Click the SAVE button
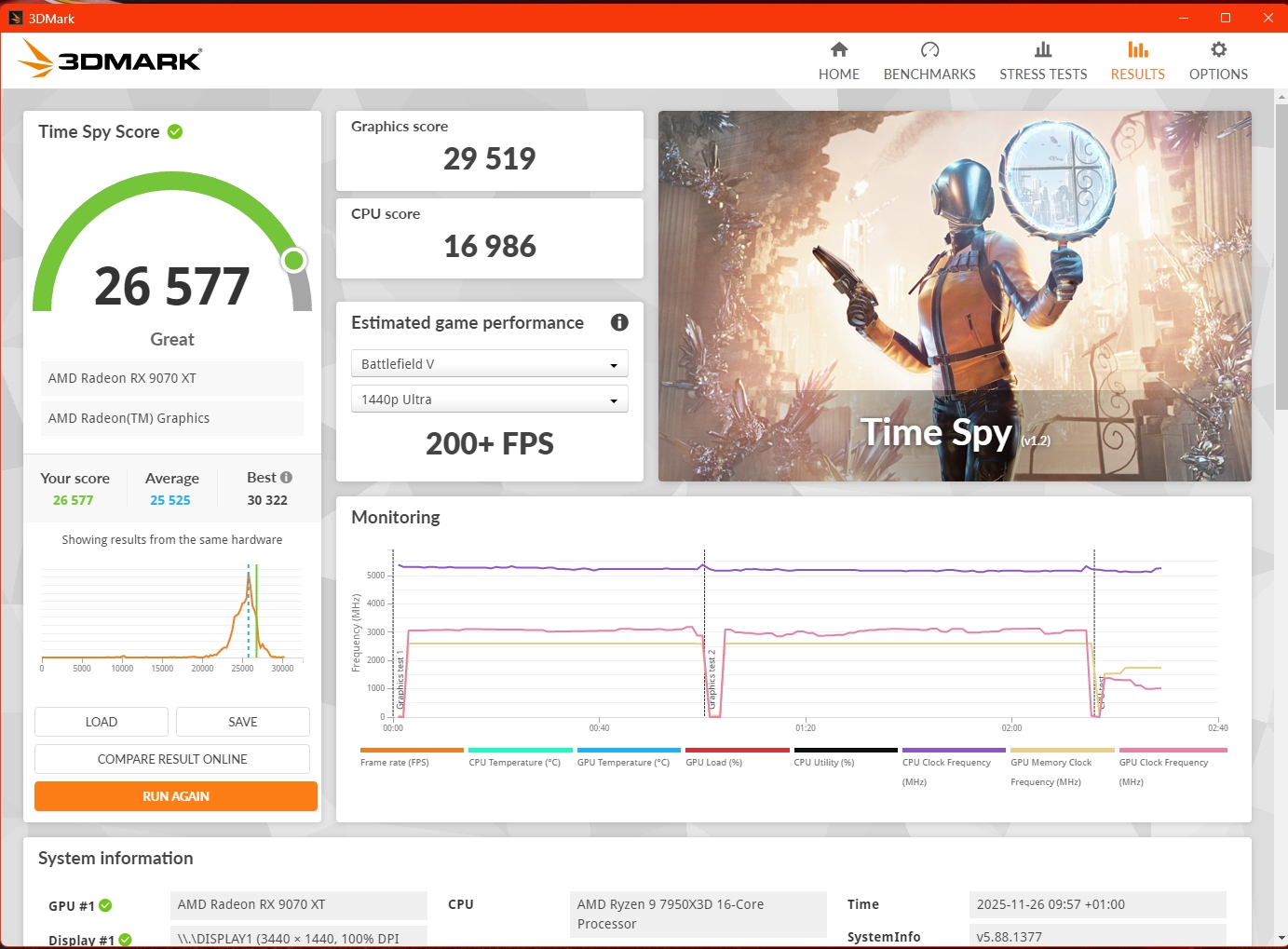Screen dimensions: 1288x949 pos(243,722)
